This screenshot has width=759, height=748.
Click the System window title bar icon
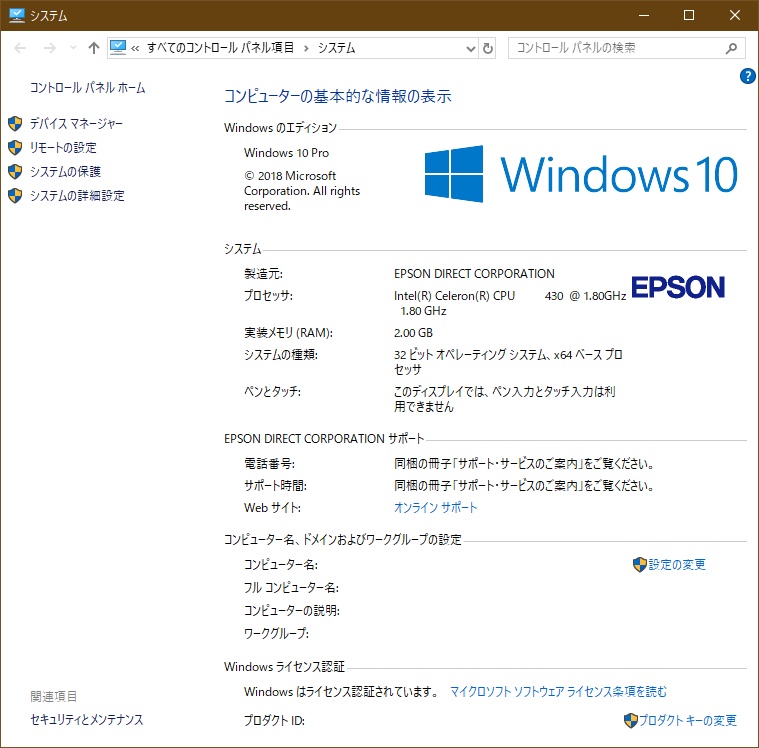[16, 15]
